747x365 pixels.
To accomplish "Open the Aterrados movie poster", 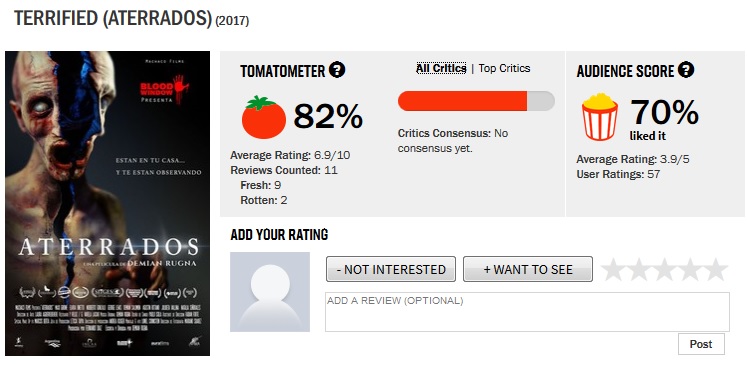I will click(x=108, y=203).
